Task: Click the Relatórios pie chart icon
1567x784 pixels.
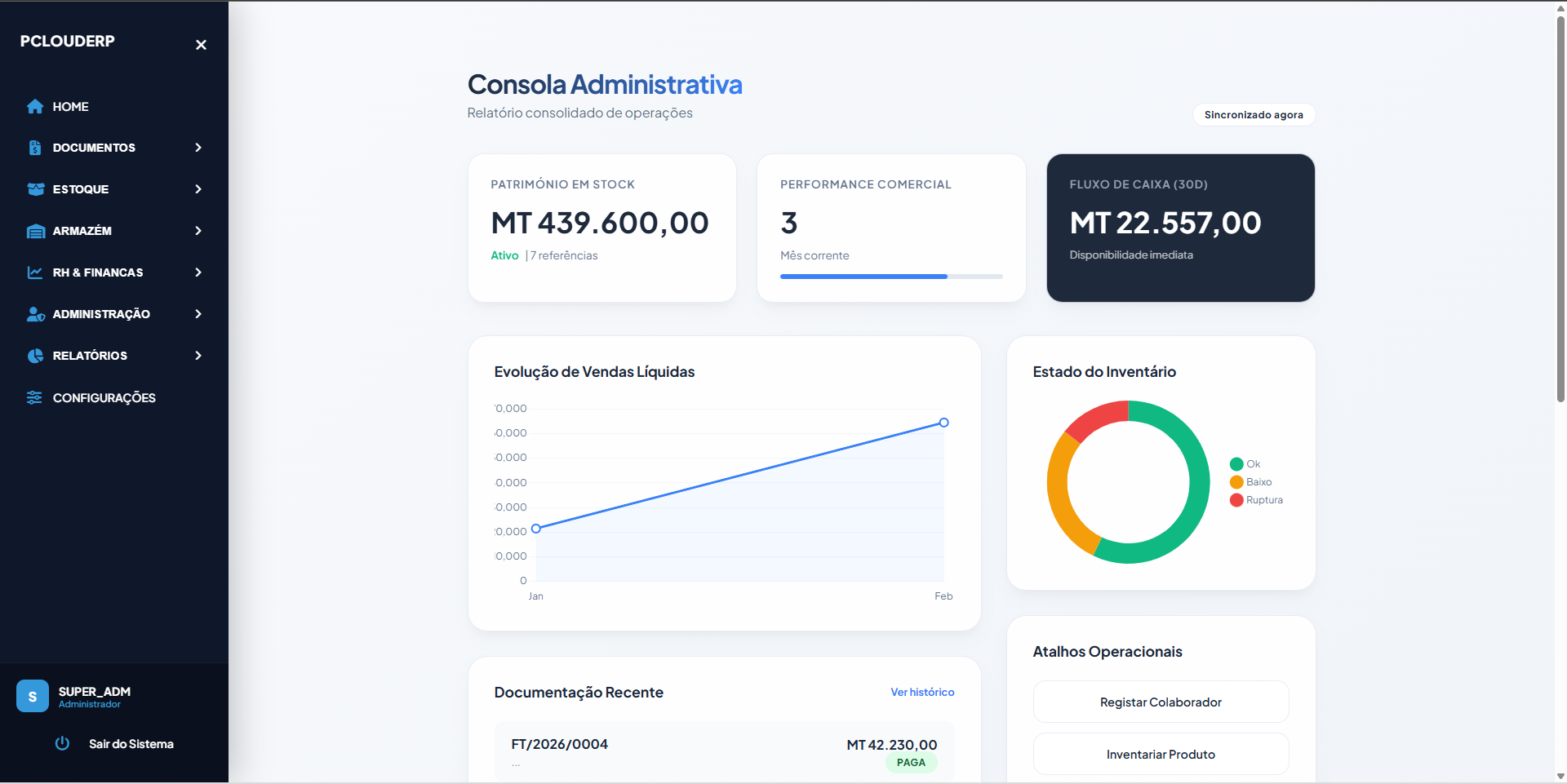Action: [35, 356]
